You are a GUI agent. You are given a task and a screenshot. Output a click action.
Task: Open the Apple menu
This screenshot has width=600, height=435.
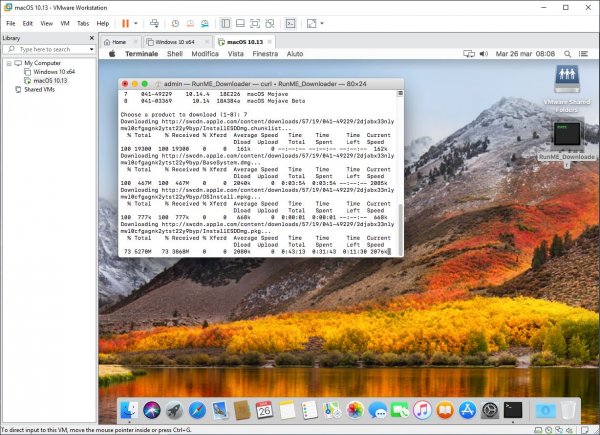point(112,54)
